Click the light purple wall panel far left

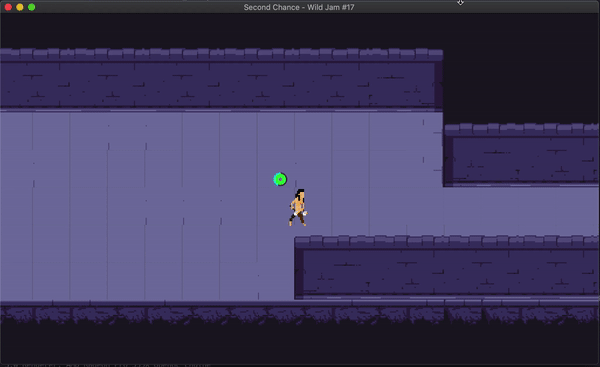tap(16, 207)
